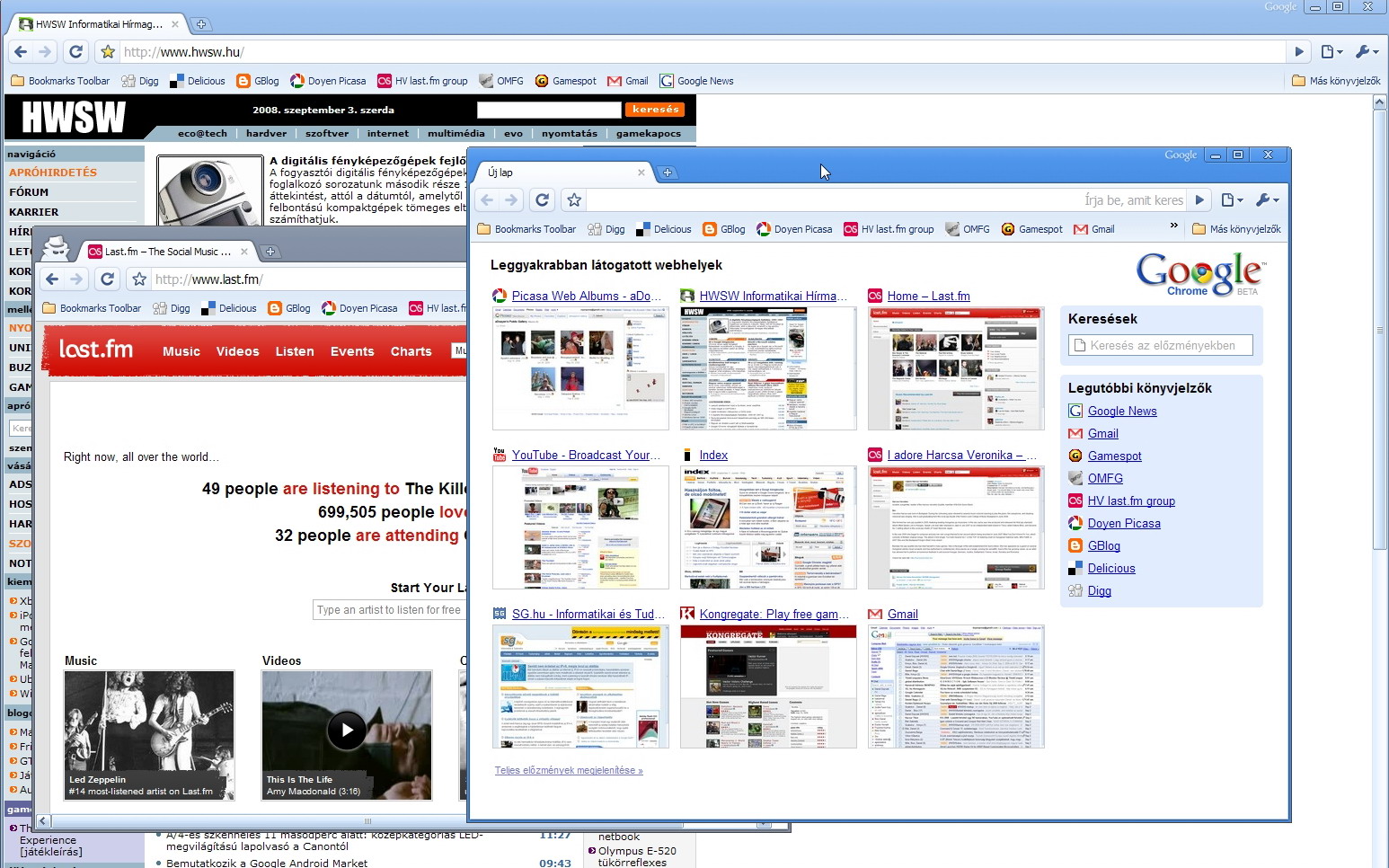This screenshot has width=1389, height=868.
Task: Close the Új lap tab
Action: click(x=641, y=173)
